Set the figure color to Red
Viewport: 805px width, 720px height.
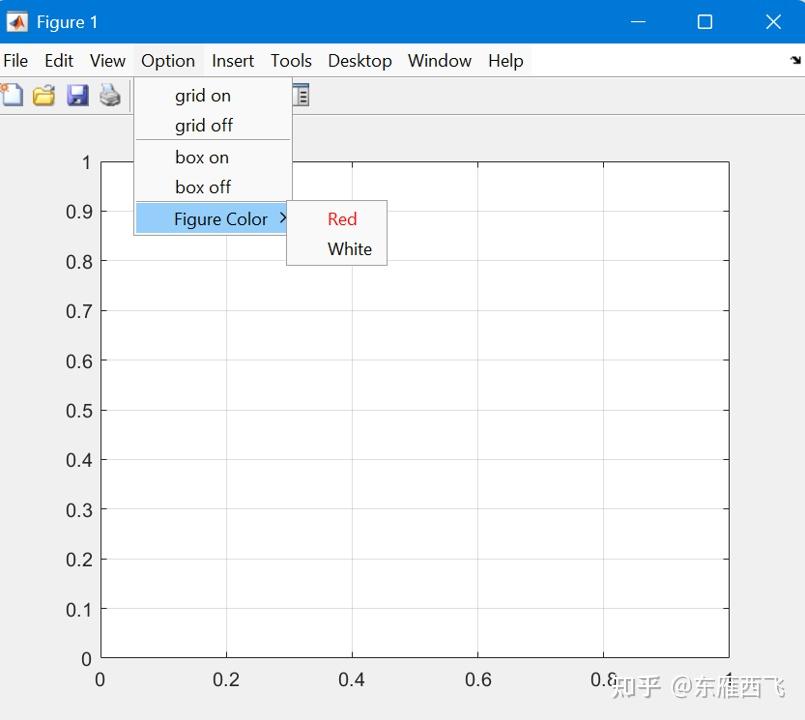click(342, 219)
